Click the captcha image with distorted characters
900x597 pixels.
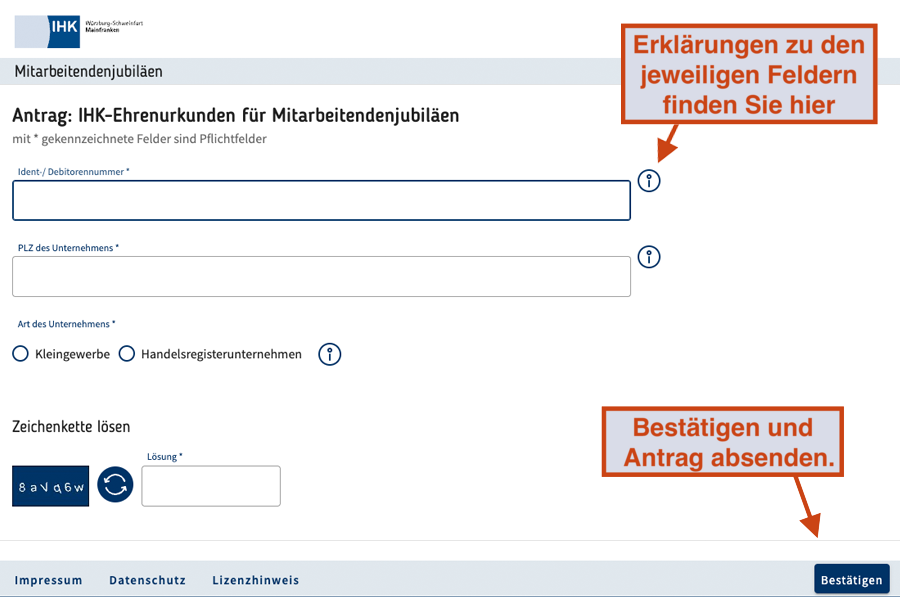pyautogui.click(x=51, y=486)
